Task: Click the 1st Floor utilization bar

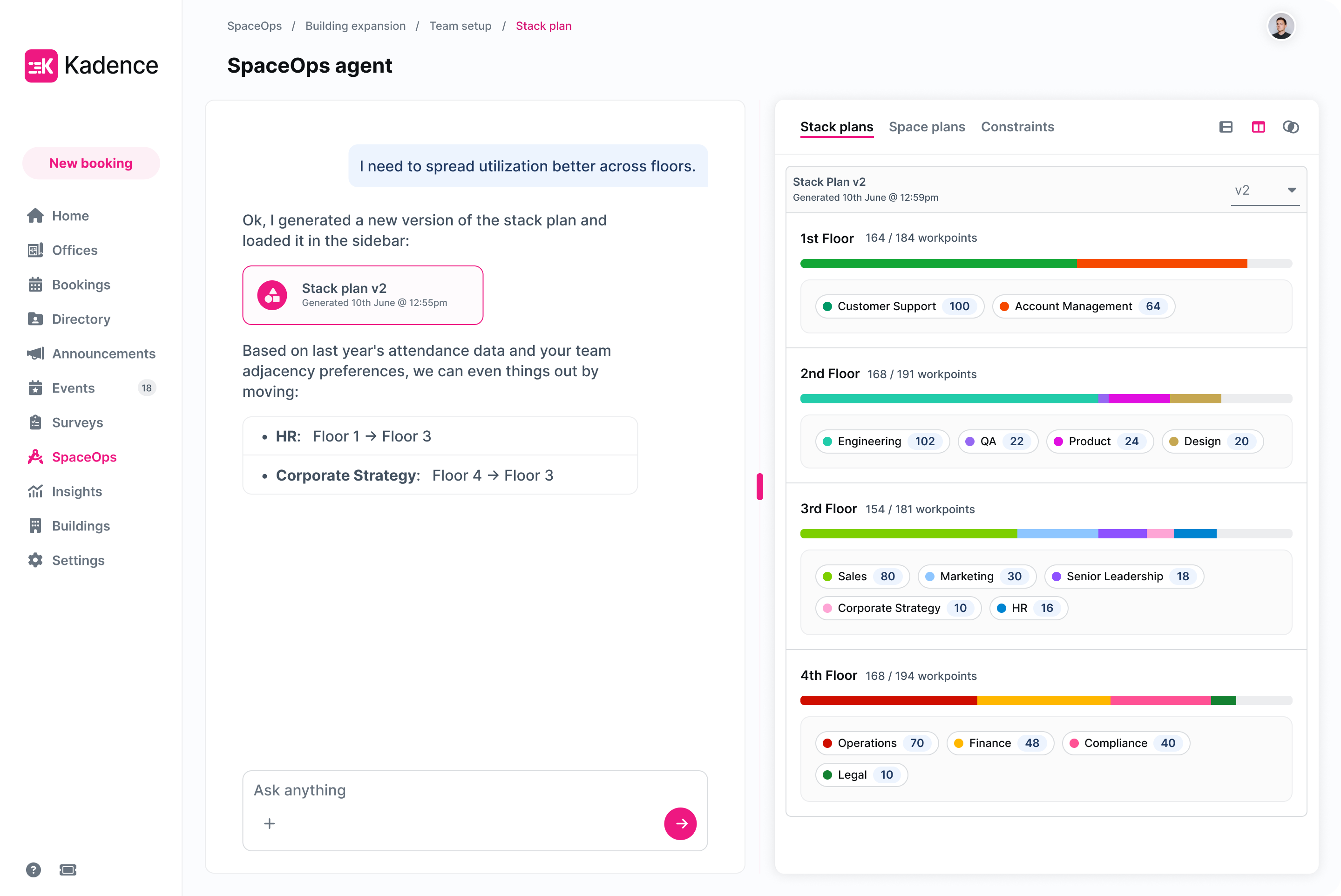Action: (1046, 264)
